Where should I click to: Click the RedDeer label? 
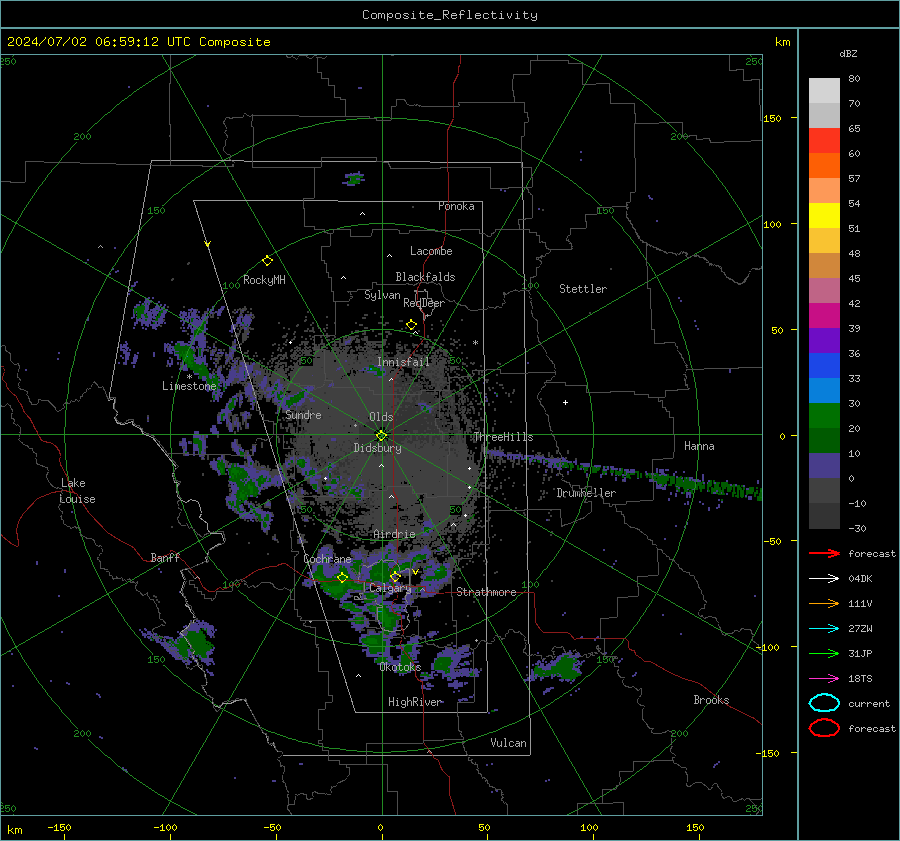coord(424,303)
